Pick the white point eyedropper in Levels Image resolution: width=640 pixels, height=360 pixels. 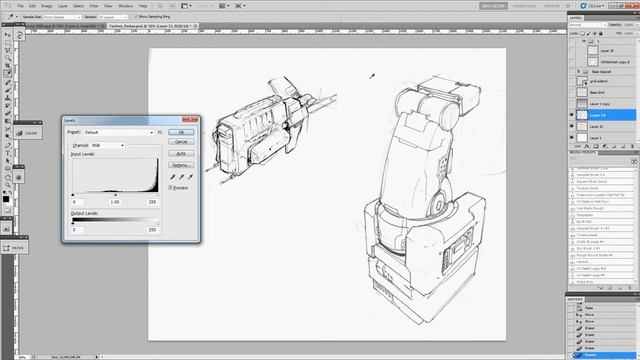(x=190, y=177)
